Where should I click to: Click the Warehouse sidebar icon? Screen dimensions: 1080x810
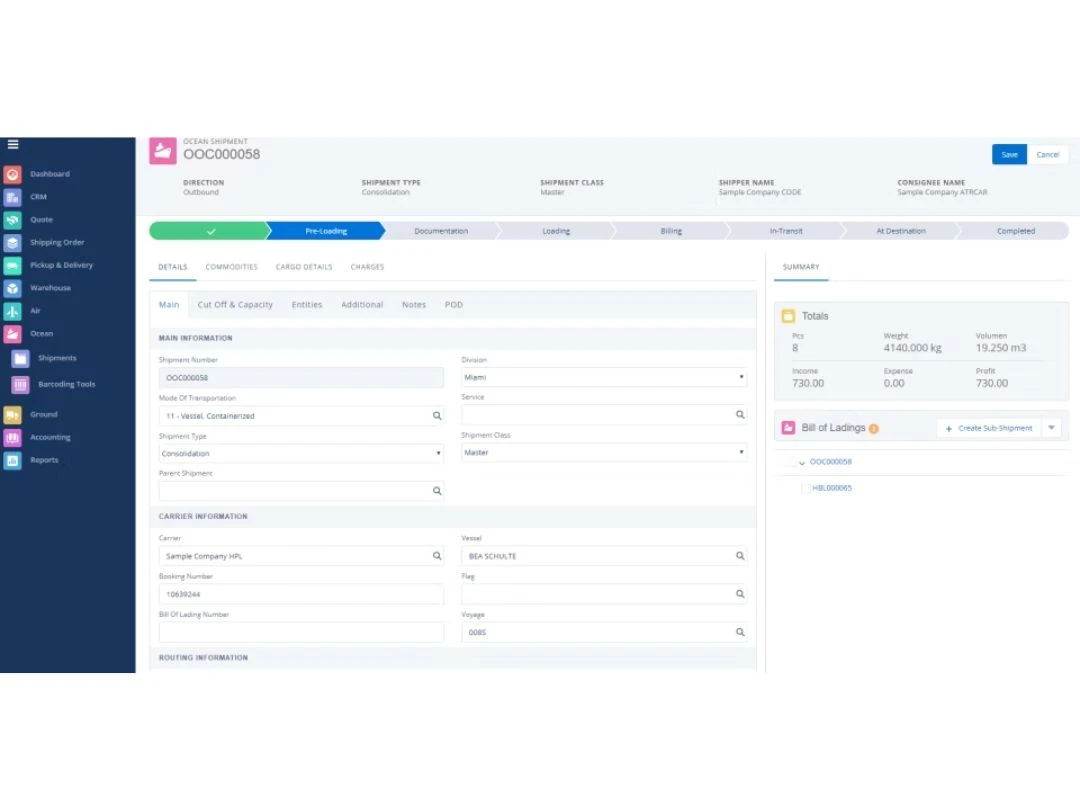point(12,288)
